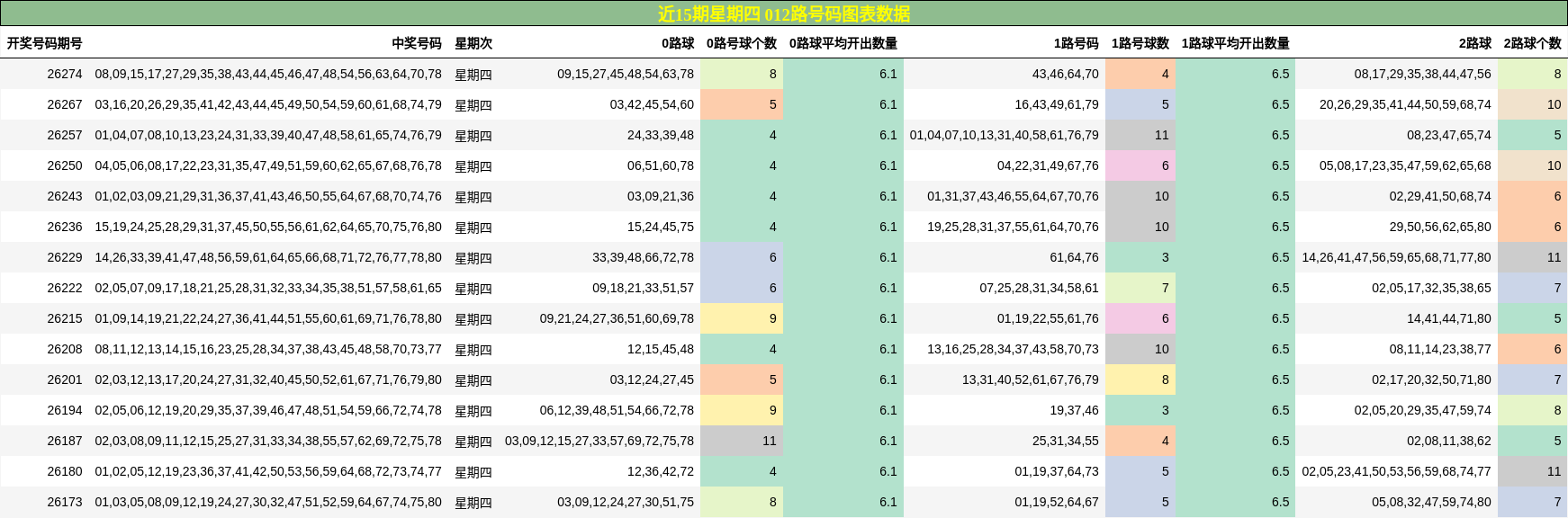The width and height of the screenshot is (1568, 518).
Task: Select the pink 1路 count 6 in row 26250
Action: 1140,165
